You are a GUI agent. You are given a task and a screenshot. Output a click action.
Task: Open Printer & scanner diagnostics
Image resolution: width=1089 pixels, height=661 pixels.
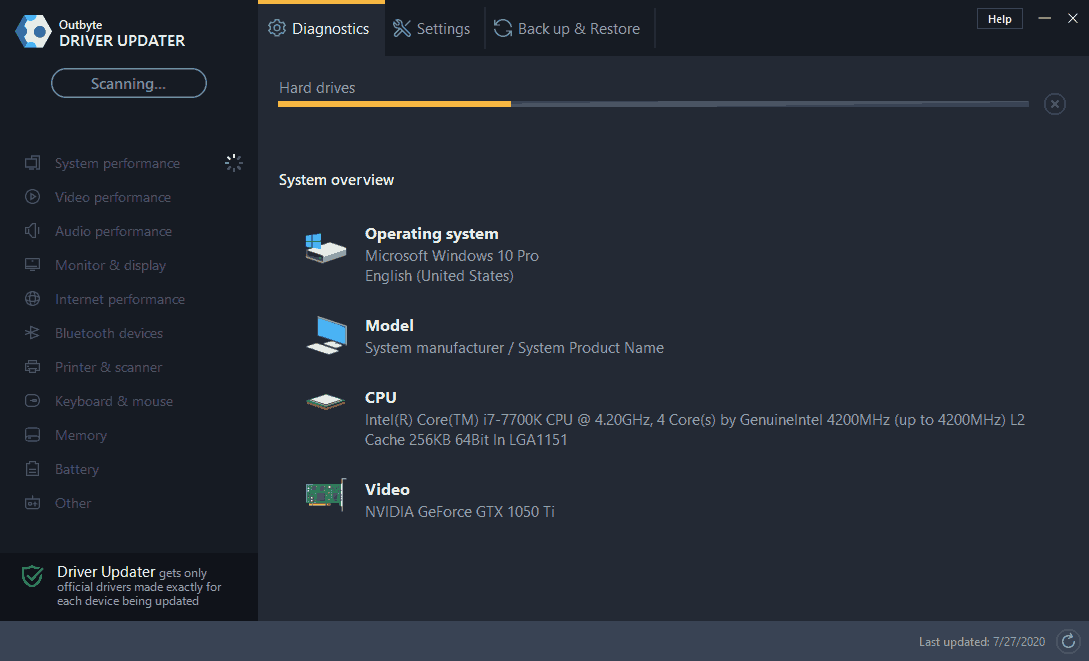(108, 367)
